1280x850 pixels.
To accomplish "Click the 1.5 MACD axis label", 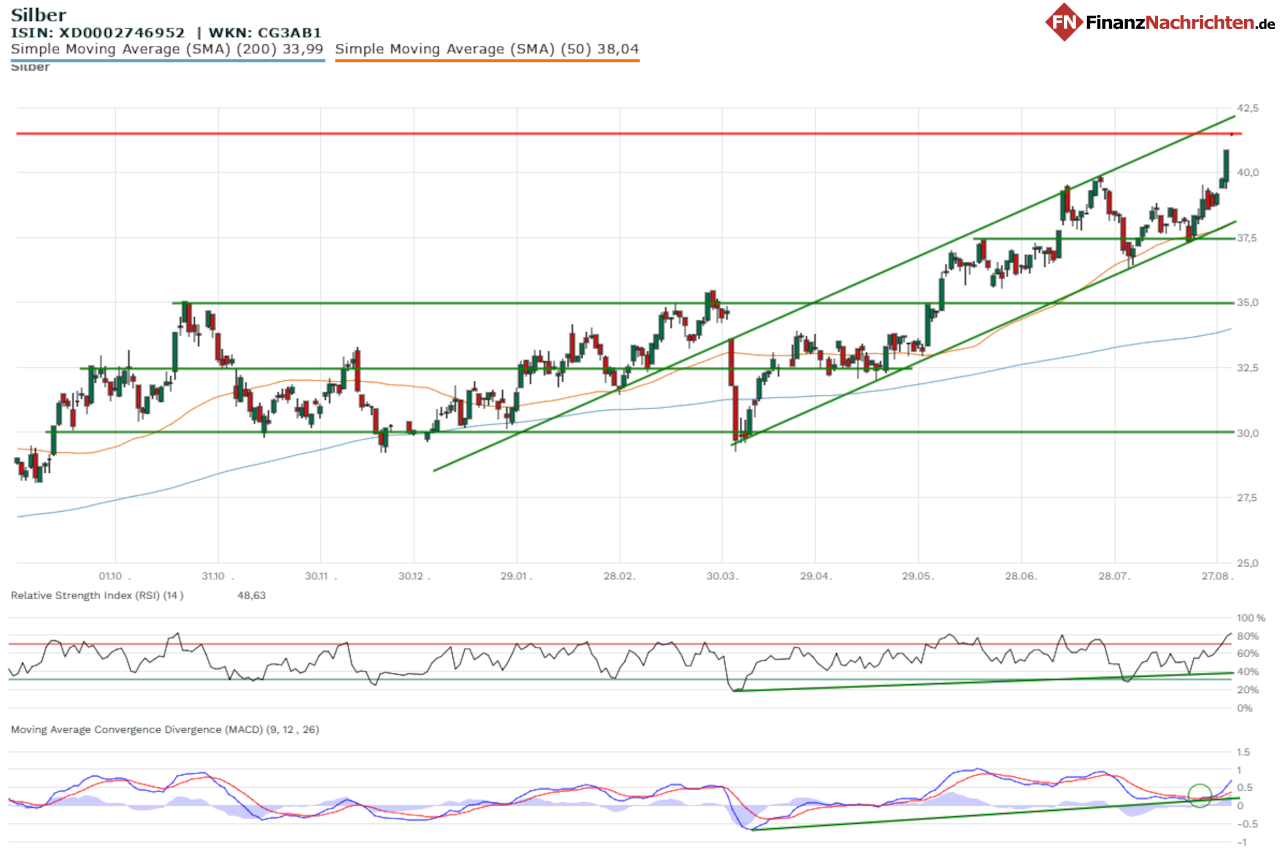I will tap(1244, 752).
